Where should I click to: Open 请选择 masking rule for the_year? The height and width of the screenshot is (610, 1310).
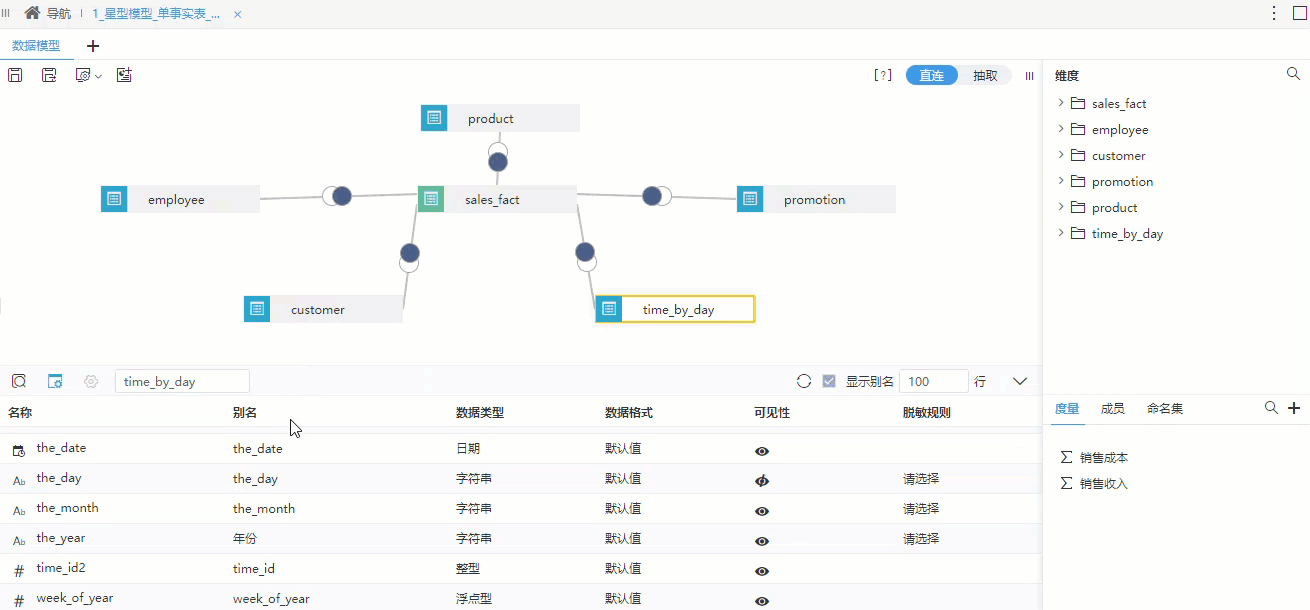pos(921,539)
